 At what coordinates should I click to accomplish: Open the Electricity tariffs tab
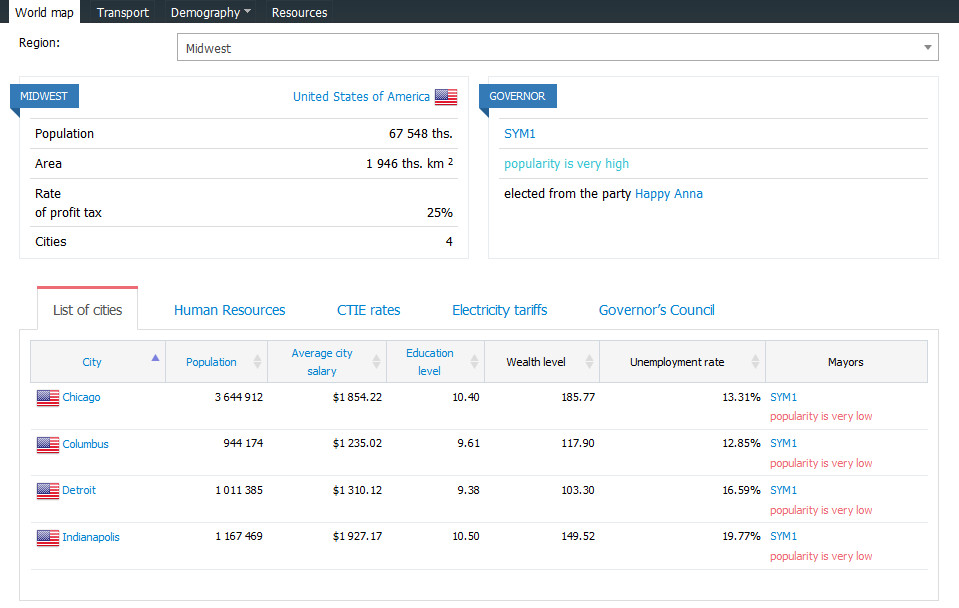tap(499, 310)
